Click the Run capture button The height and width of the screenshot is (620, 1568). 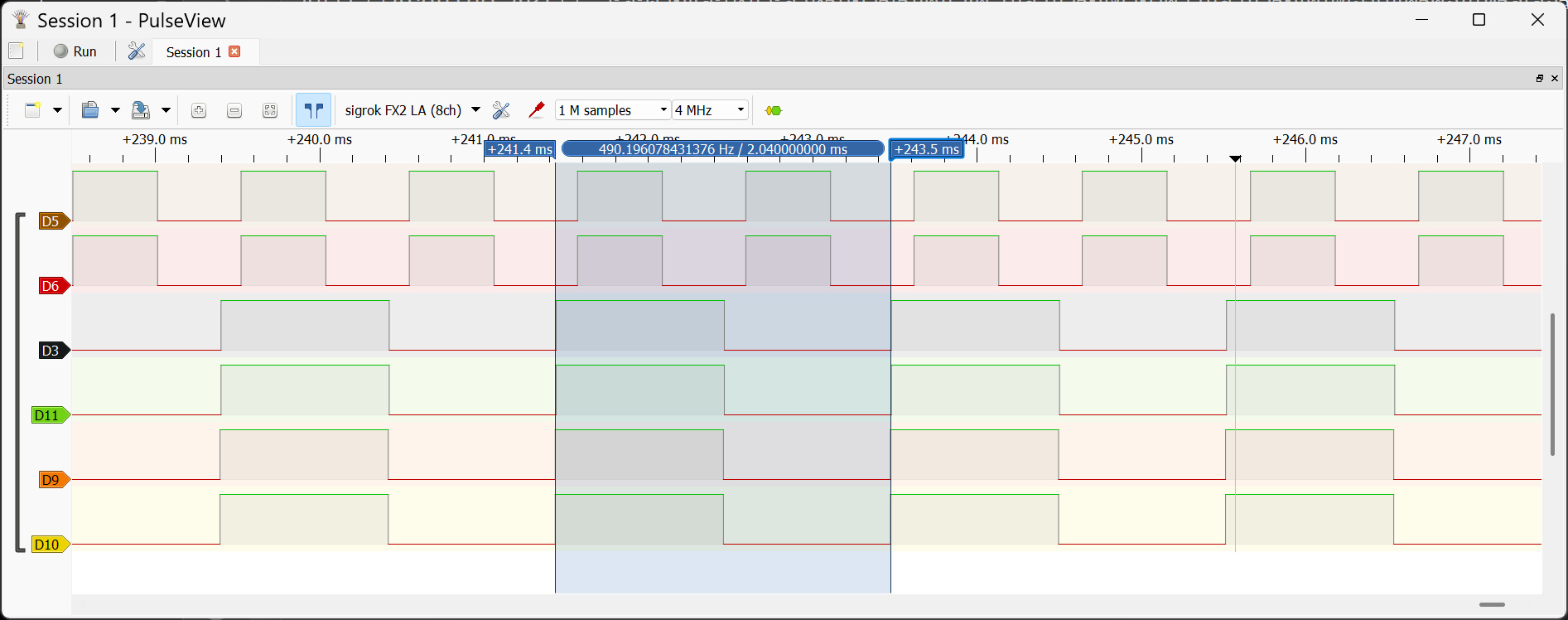click(75, 51)
